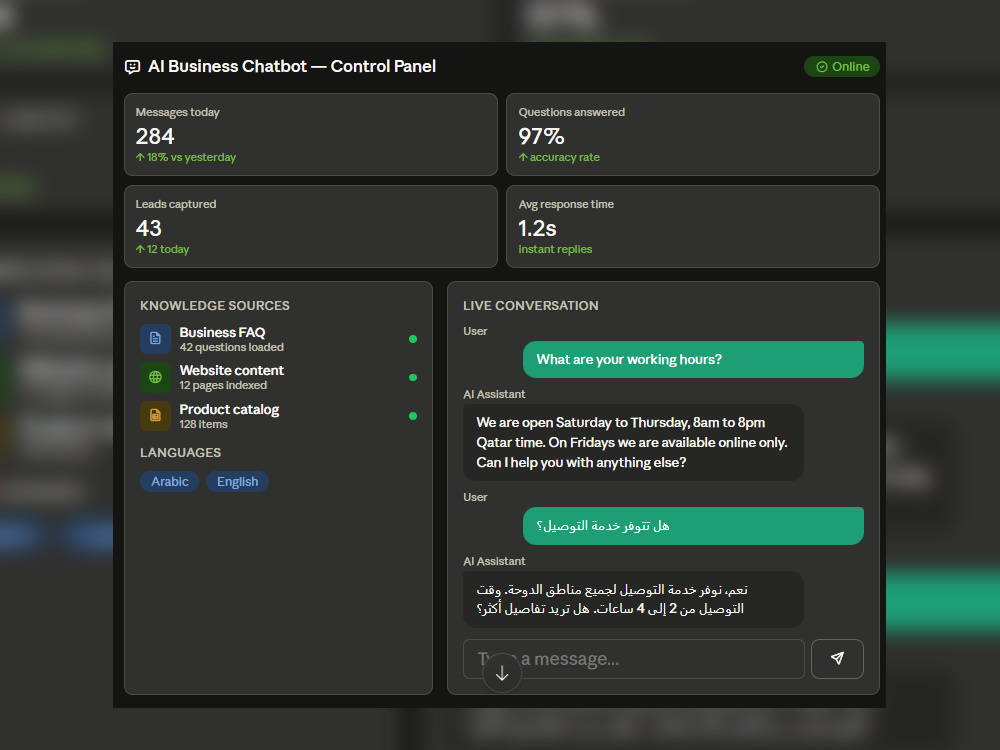Click the green status dot for Product catalog
Screen dimensions: 1000x750
(x=413, y=416)
